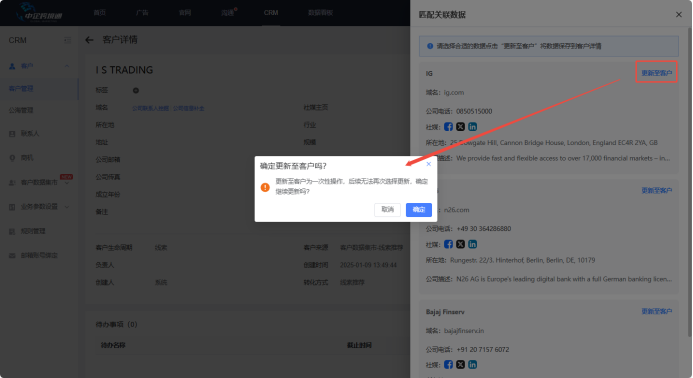Collapse the CRM sidebar via the menu icon
Image resolution: width=693 pixels, height=378 pixels.
tap(67, 40)
